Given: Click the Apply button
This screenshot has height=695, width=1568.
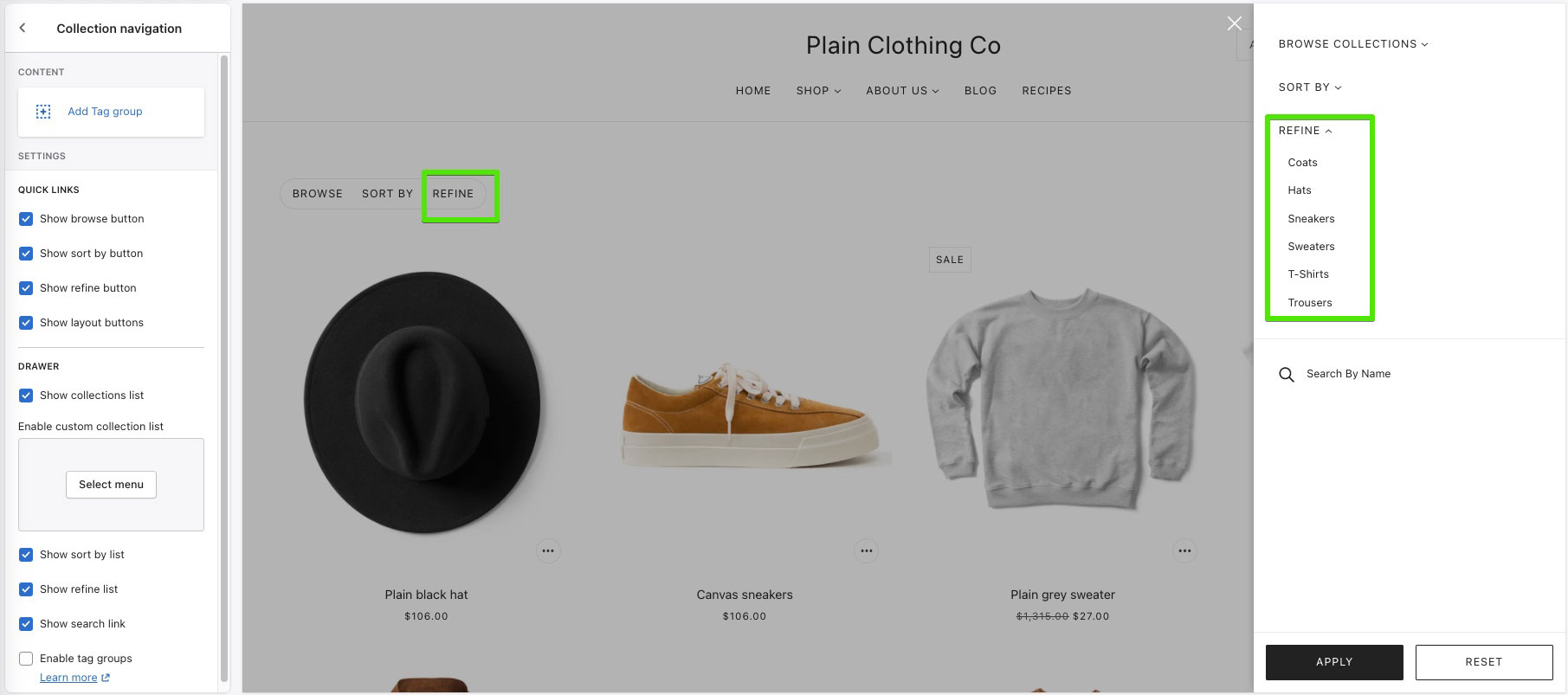Looking at the screenshot, I should tap(1334, 662).
